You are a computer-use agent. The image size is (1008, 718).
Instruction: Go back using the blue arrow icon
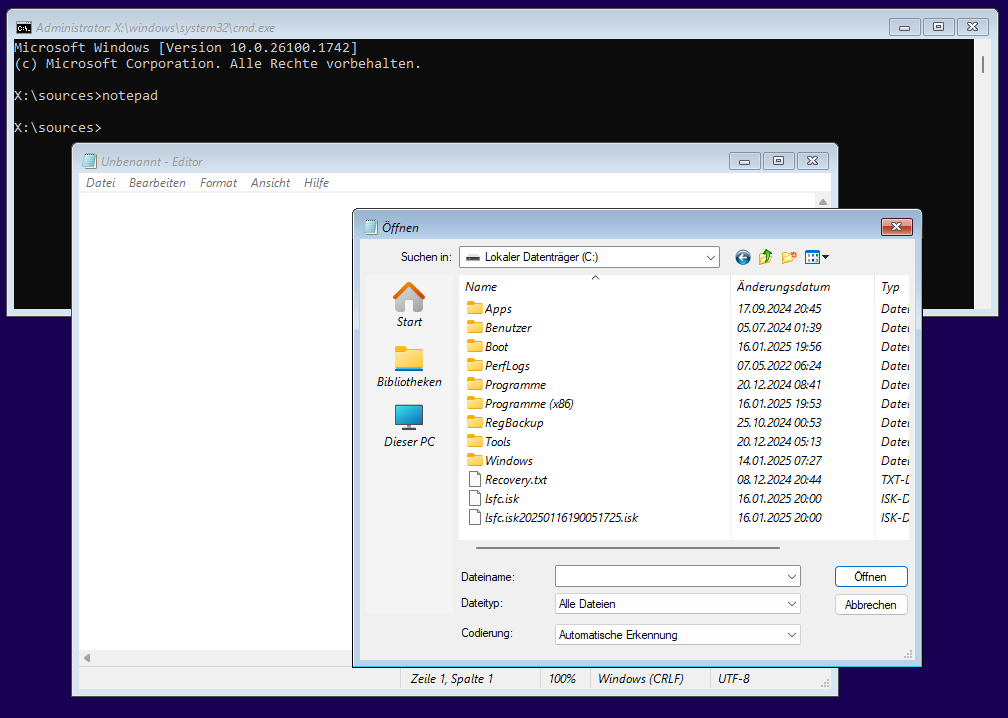(742, 258)
